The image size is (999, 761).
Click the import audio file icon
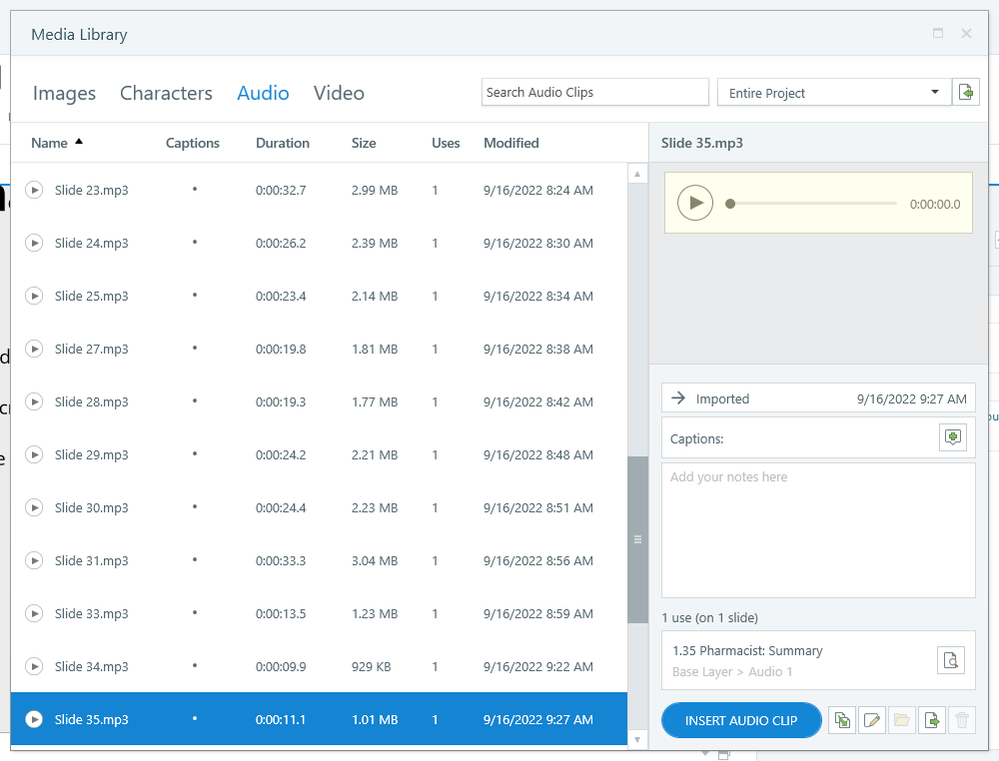tap(966, 92)
